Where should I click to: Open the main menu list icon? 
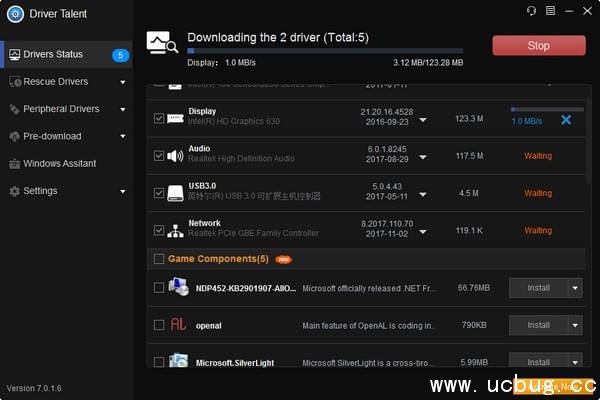click(549, 11)
